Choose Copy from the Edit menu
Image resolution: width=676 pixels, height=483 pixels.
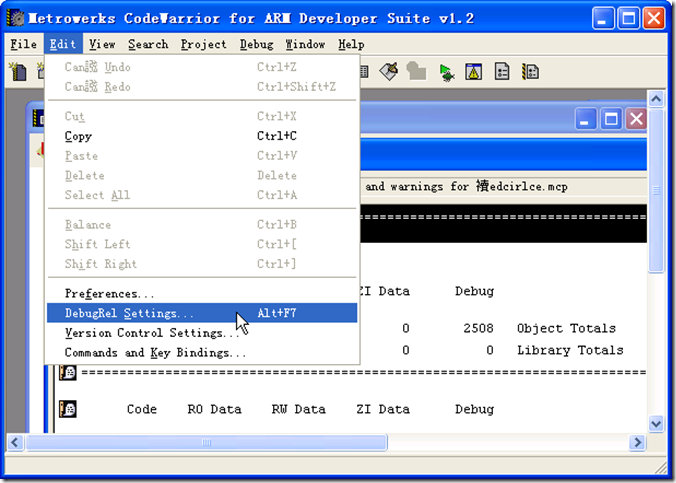point(202,136)
